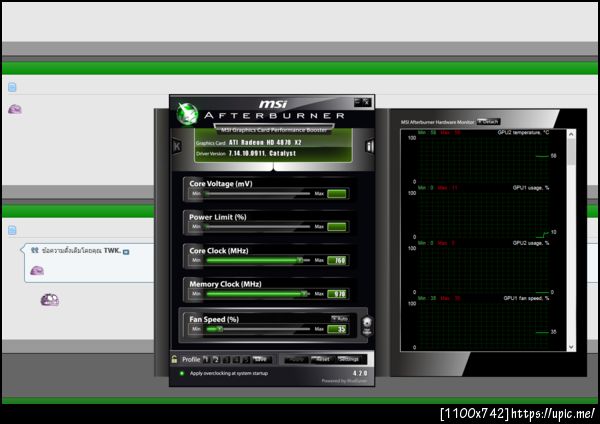Click the Power Limit value field
The image size is (600, 424).
point(337,227)
